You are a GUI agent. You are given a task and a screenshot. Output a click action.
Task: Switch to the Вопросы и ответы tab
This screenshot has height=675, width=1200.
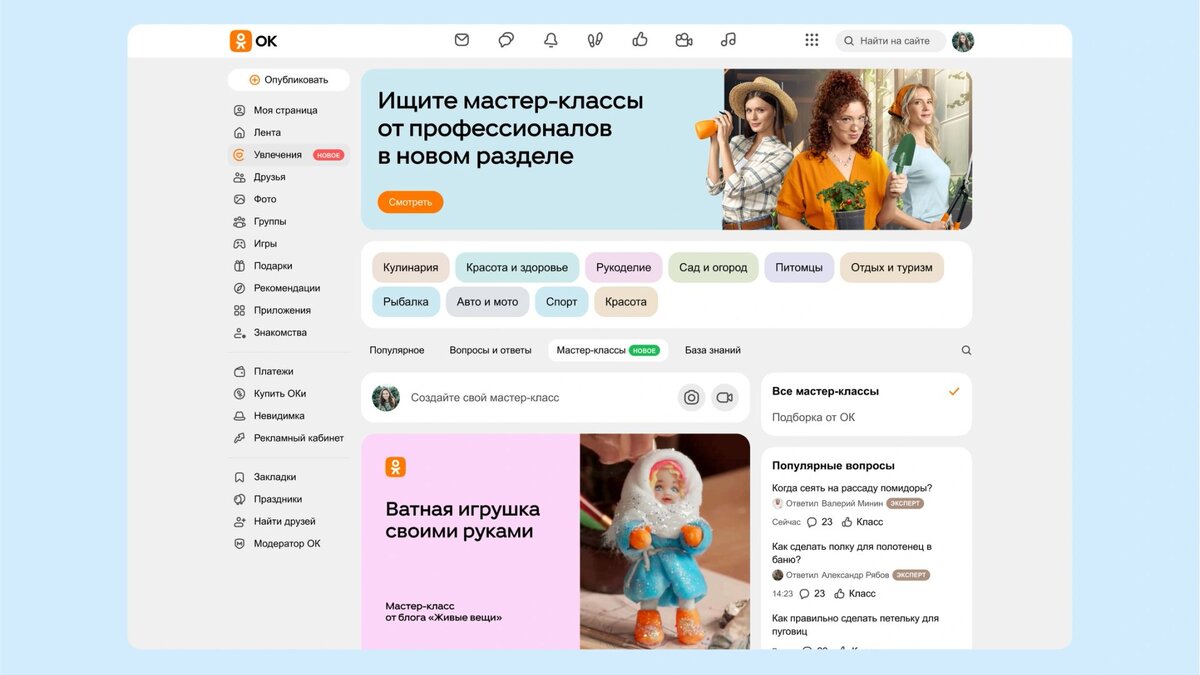coord(490,350)
